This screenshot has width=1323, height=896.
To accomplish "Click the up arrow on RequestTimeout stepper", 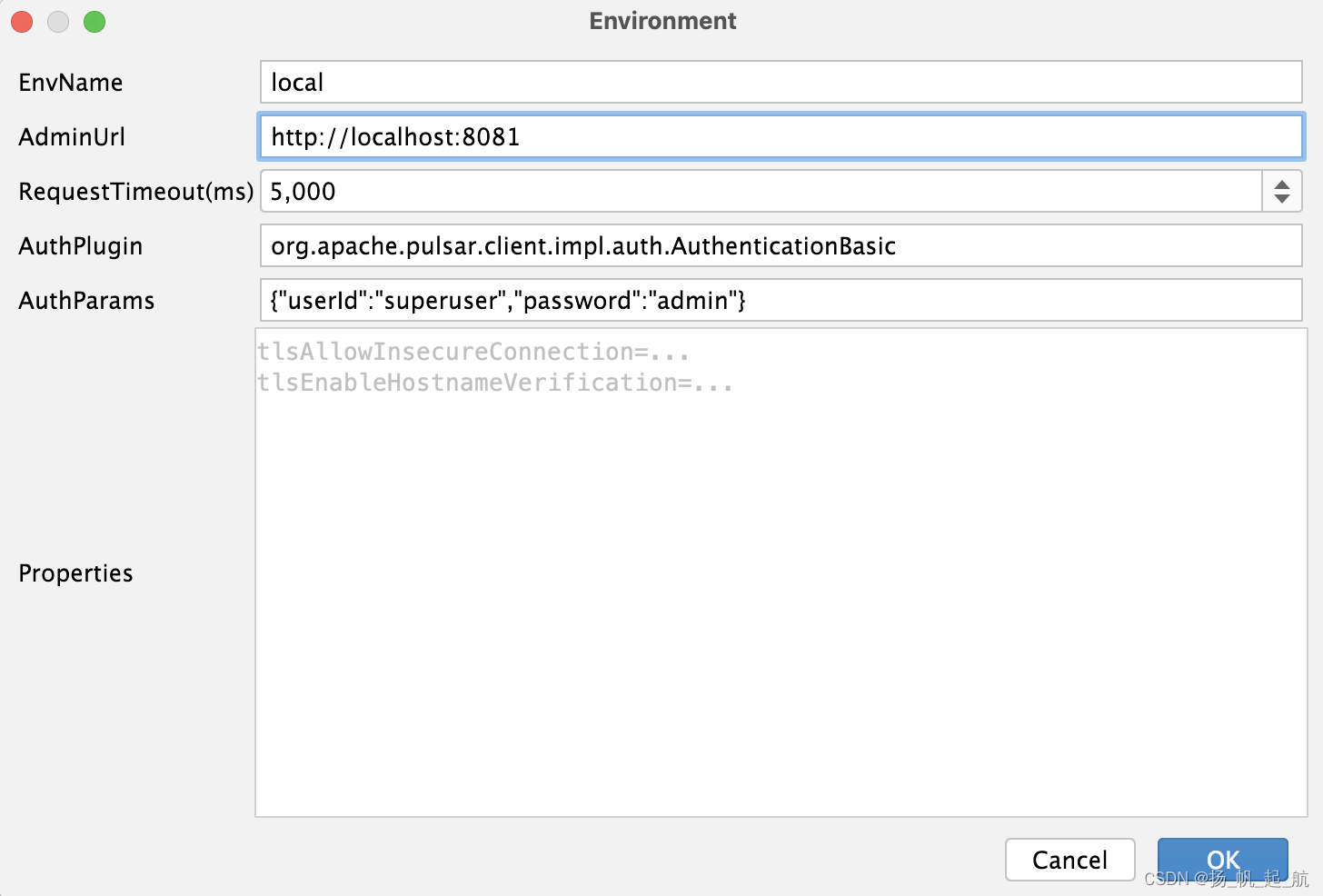I will point(1281,182).
